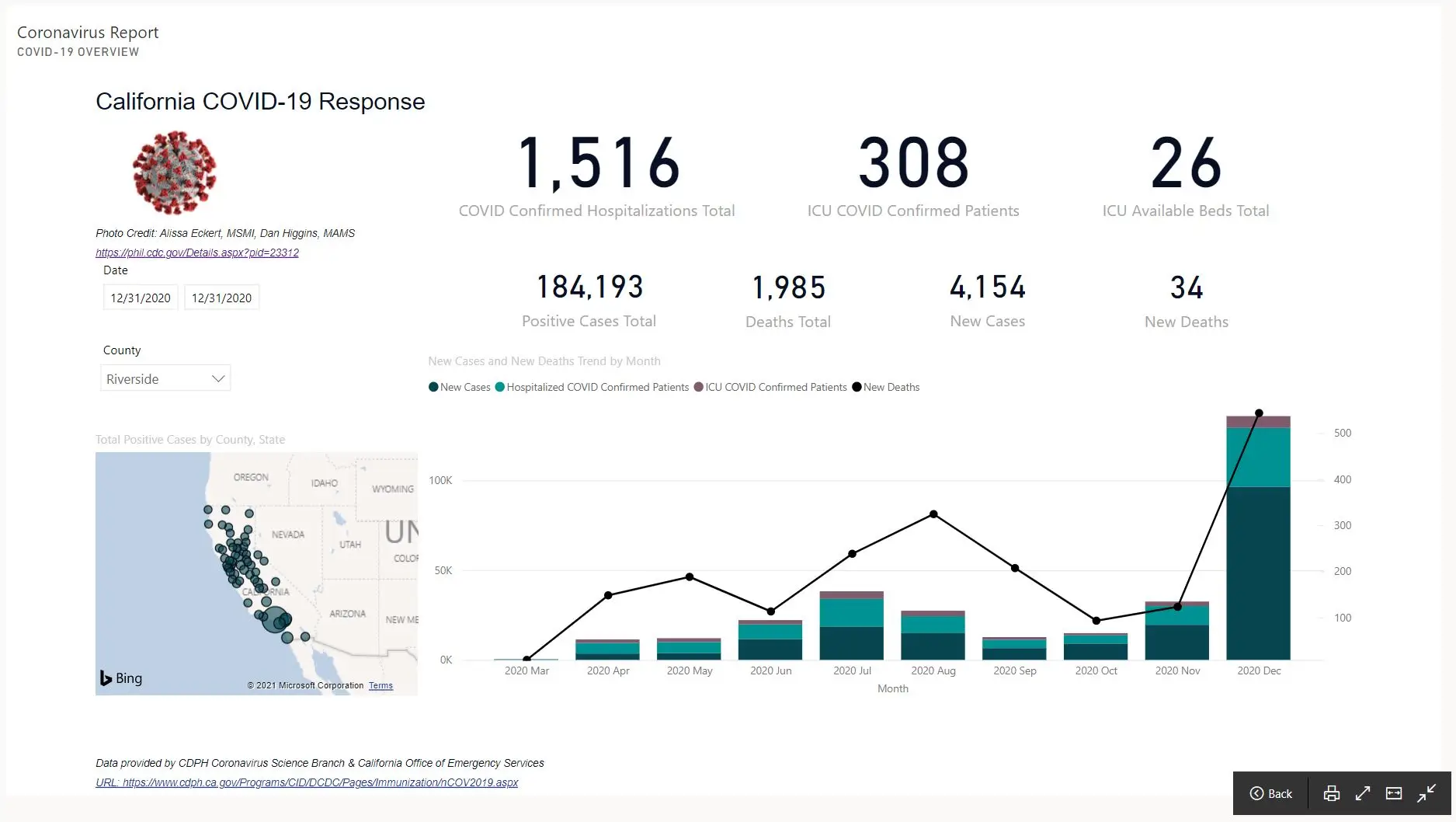1456x822 pixels.
Task: Expand the County slicer dropdown
Action: click(x=217, y=378)
